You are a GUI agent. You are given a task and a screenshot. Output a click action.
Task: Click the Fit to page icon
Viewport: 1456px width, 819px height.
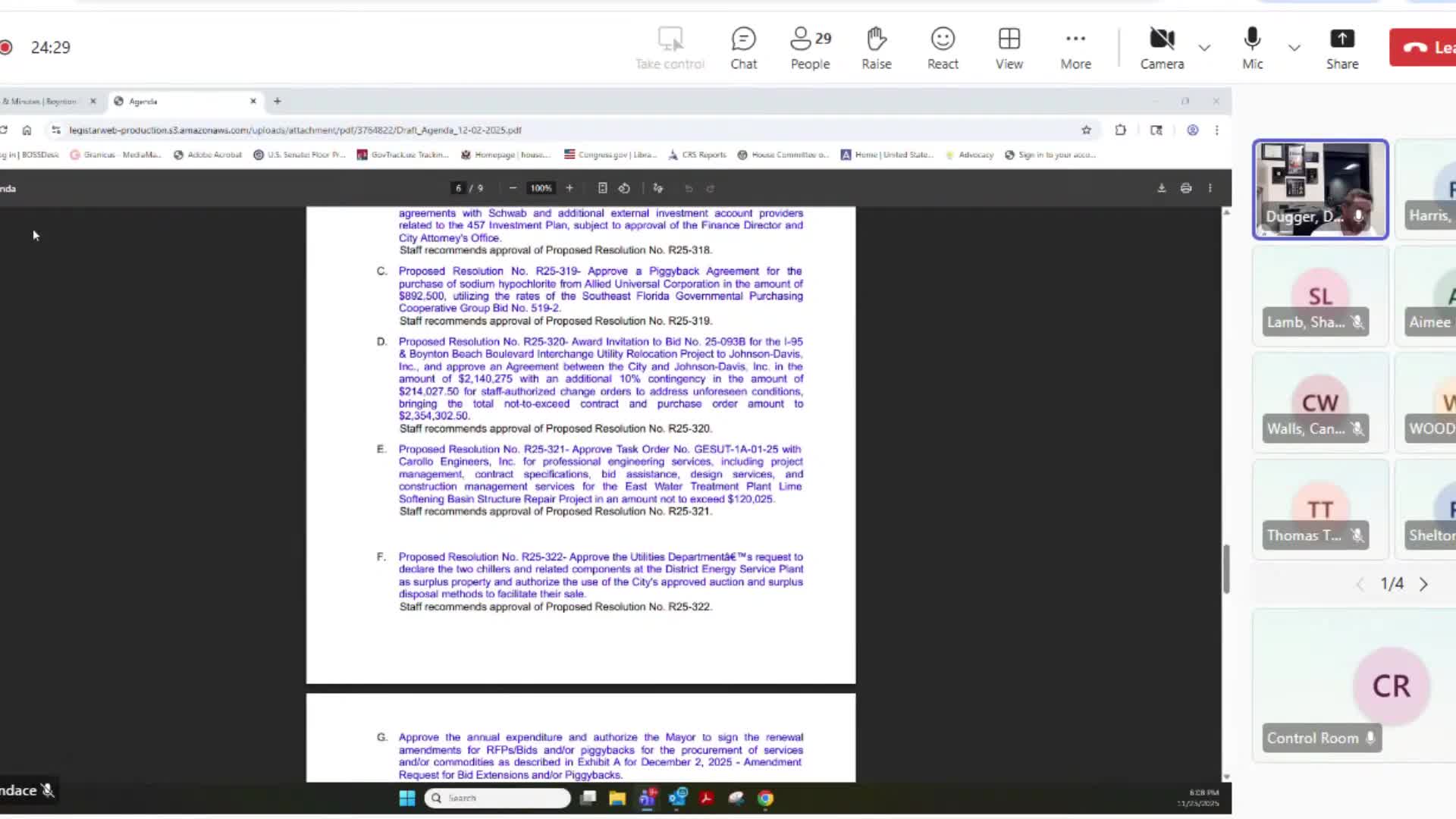603,188
